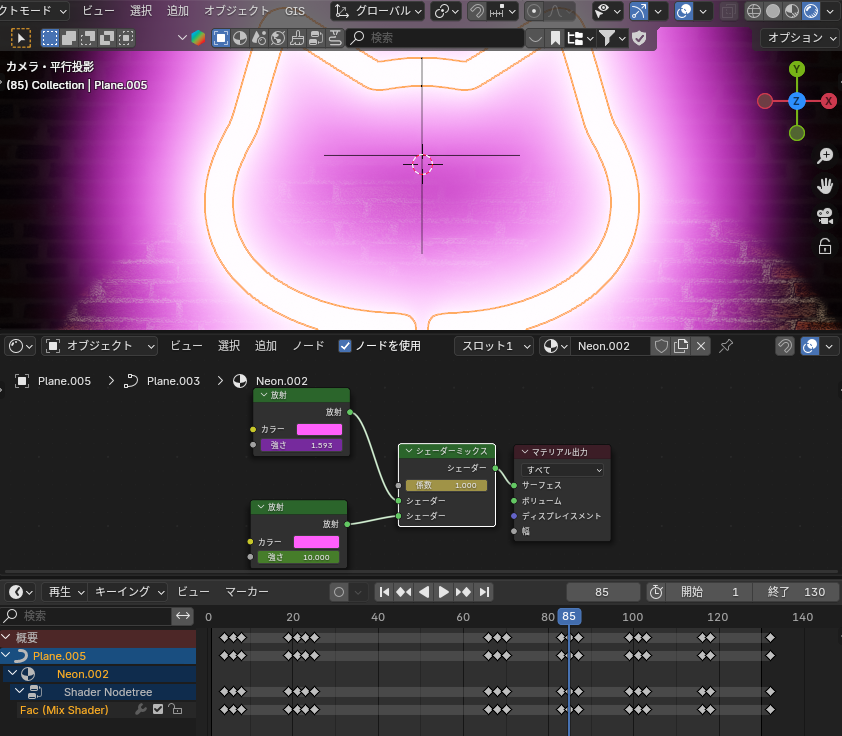Toggle the Fac (Mix Shader) channel lock
This screenshot has height=736, width=842.
point(175,710)
